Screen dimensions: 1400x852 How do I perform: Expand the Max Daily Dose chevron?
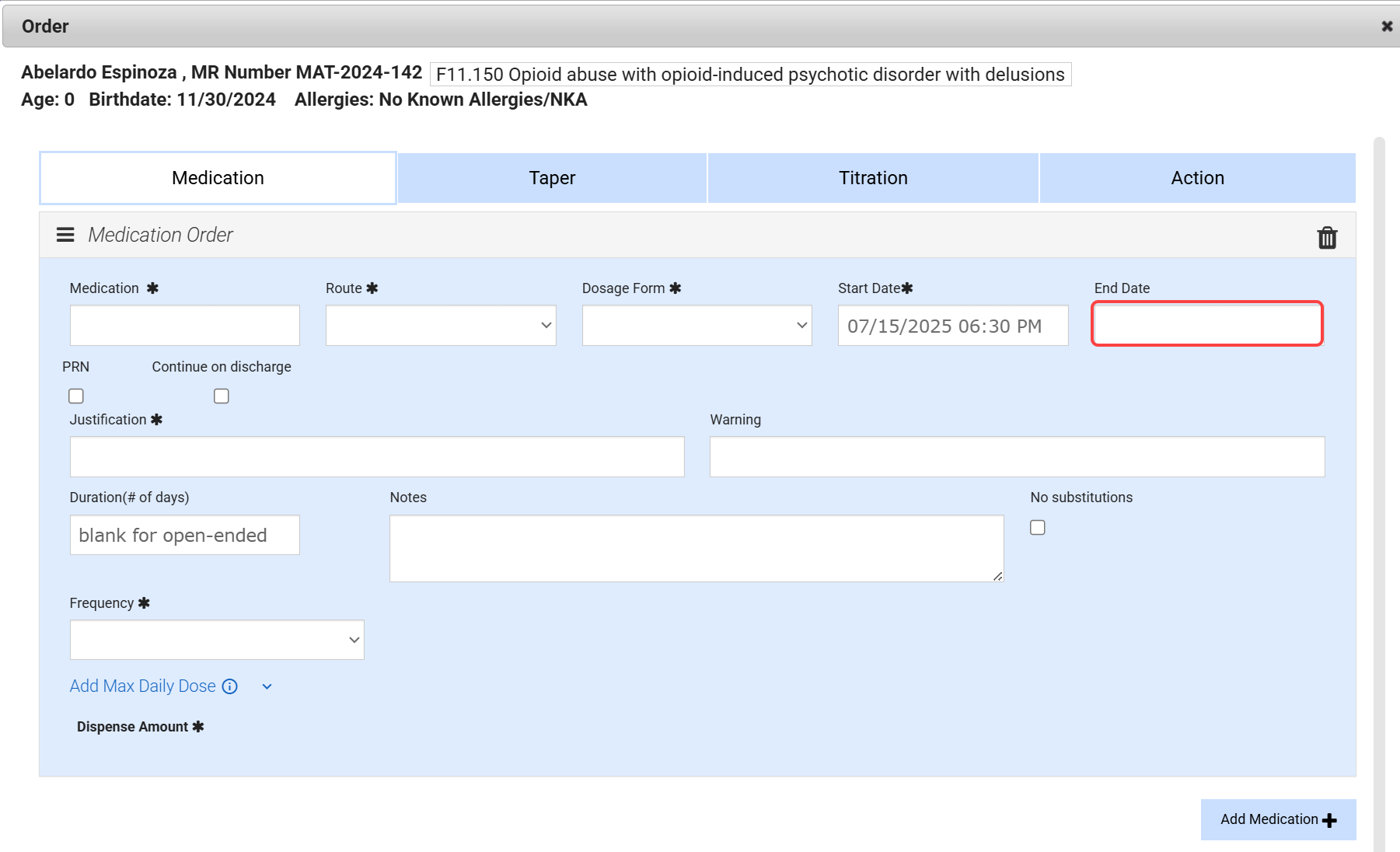click(x=267, y=686)
